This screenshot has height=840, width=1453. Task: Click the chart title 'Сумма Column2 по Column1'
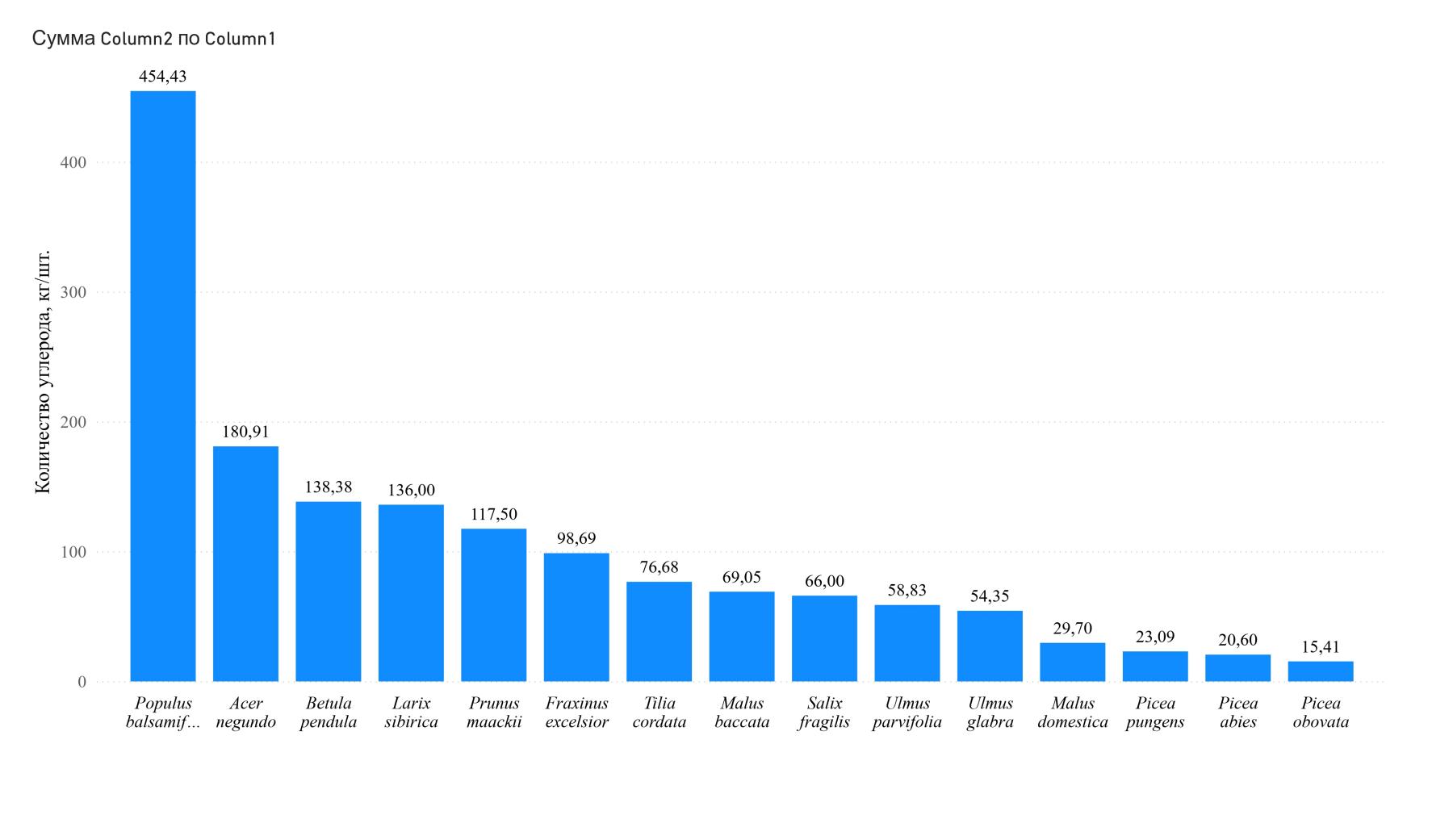pyautogui.click(x=154, y=38)
